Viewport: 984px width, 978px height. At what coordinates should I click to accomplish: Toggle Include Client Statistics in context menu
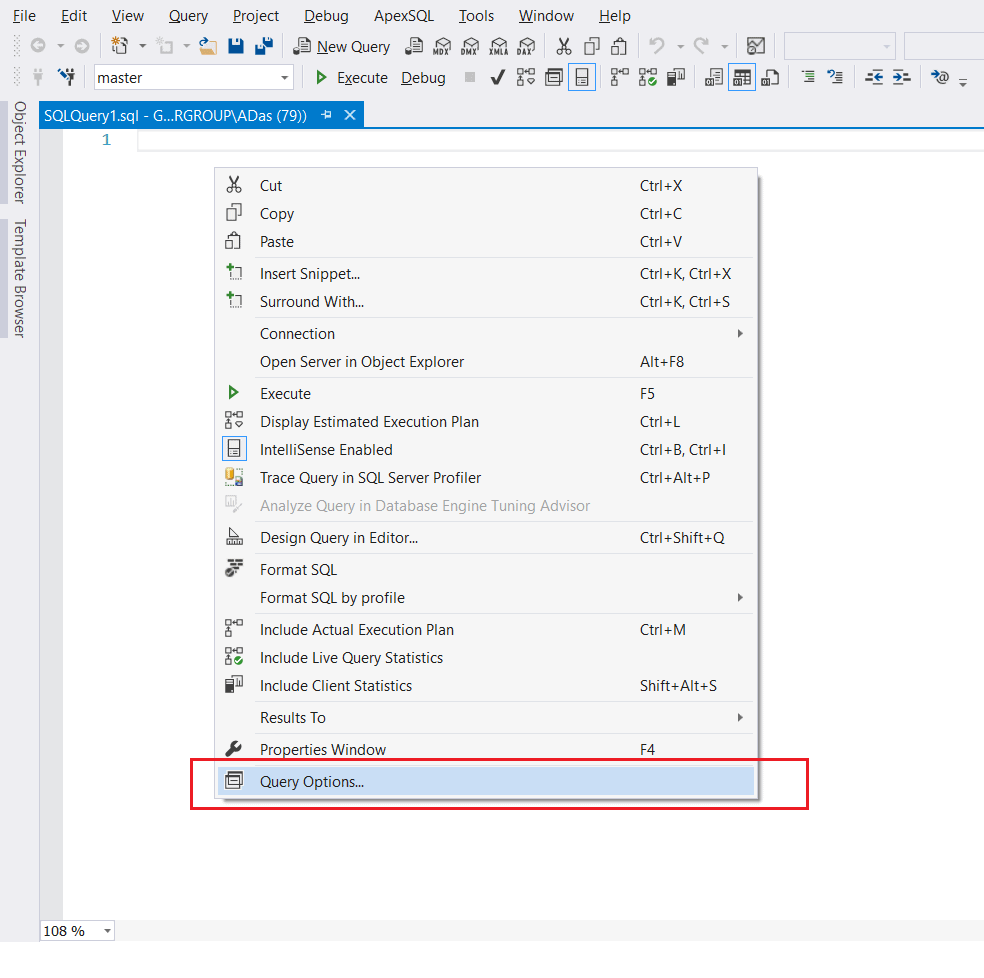tap(335, 686)
